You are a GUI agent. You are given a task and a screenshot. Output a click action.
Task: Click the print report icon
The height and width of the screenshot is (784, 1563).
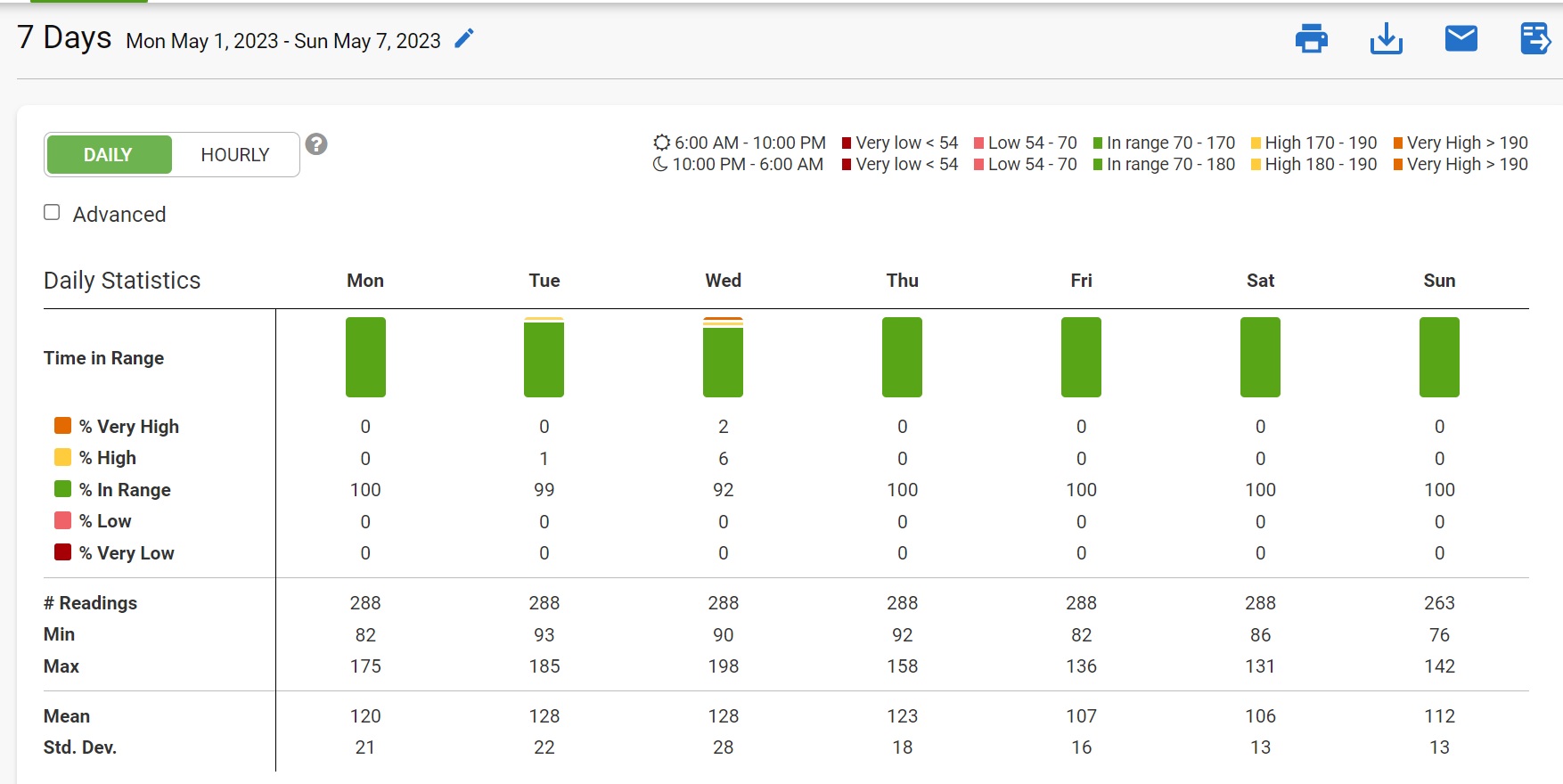(x=1311, y=38)
